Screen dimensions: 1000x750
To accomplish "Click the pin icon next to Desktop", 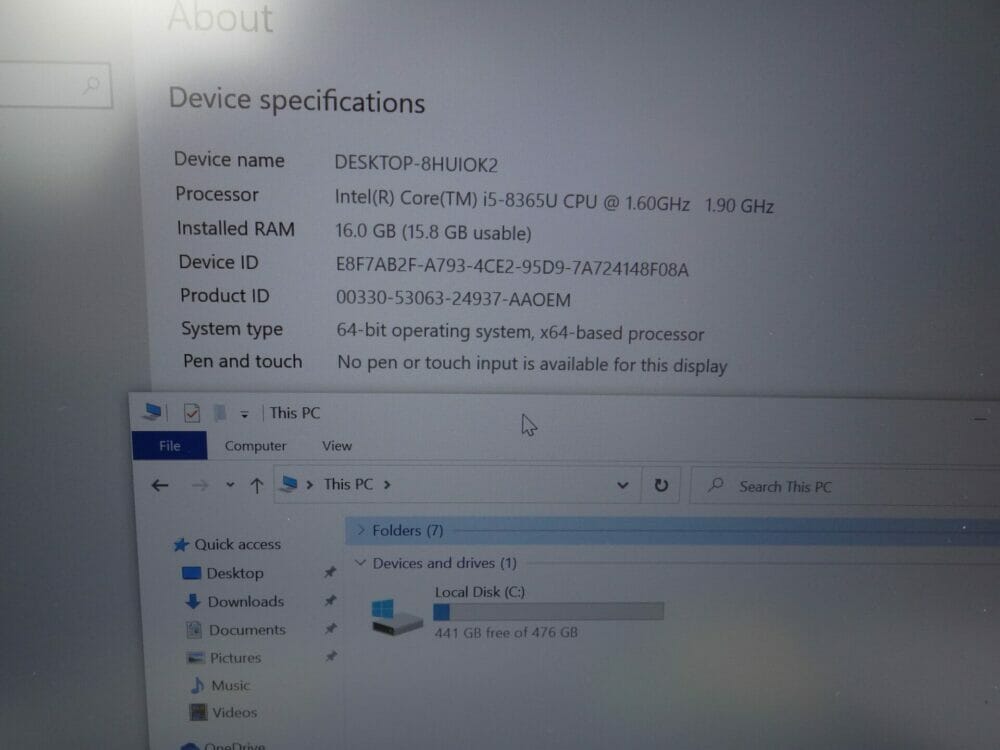I will [330, 572].
